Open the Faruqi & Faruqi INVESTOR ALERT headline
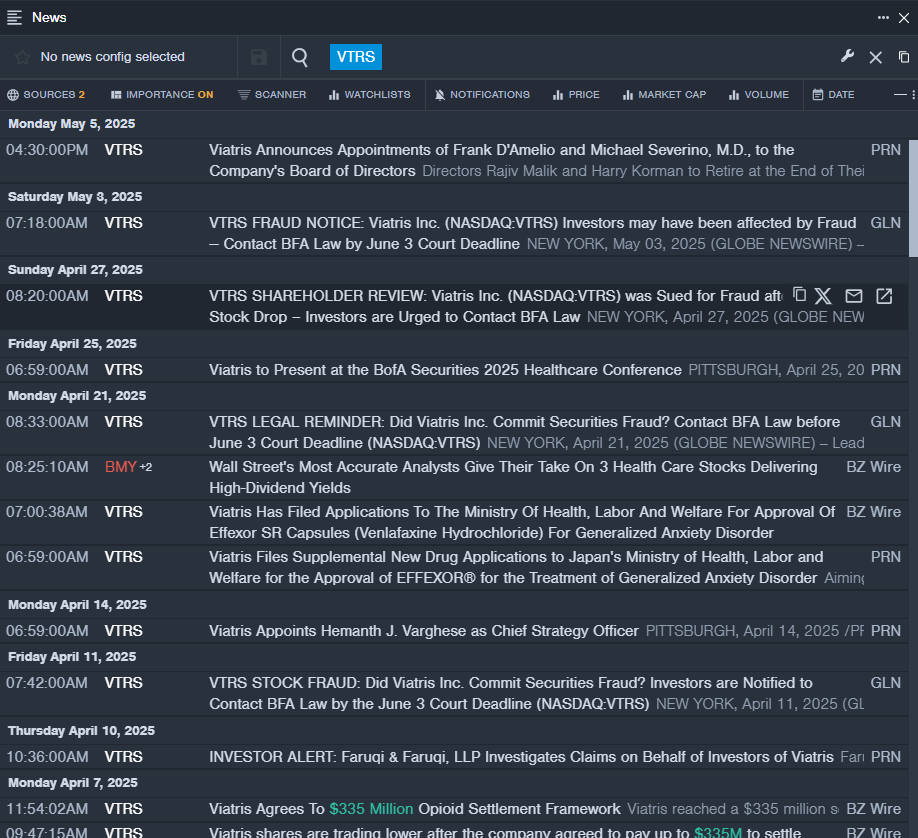 (521, 757)
